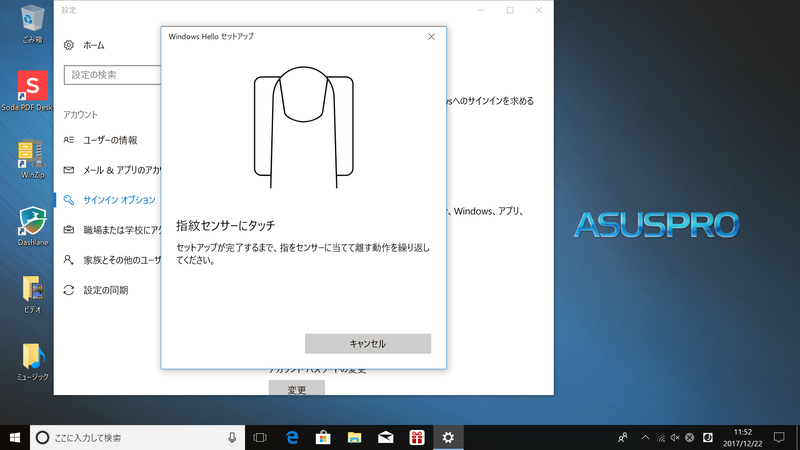
Task: Open the Action Center notification icon
Action: pyautogui.click(x=779, y=438)
